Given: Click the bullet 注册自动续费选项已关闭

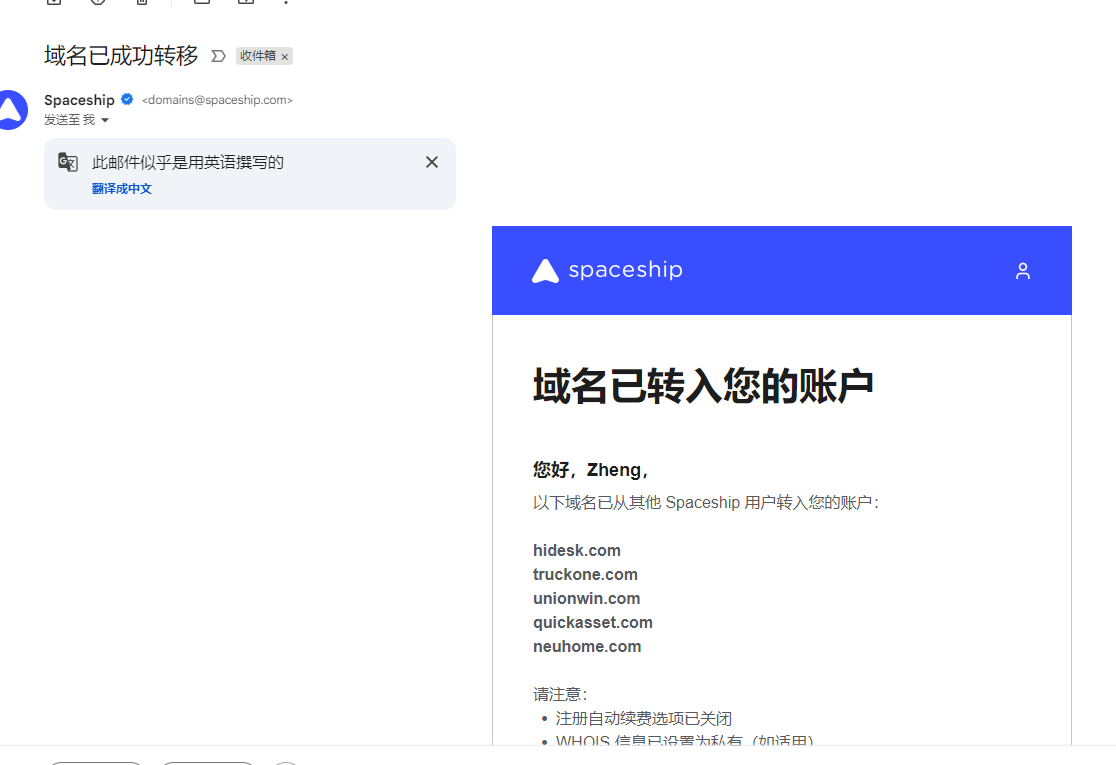Looking at the screenshot, I should coord(644,719).
